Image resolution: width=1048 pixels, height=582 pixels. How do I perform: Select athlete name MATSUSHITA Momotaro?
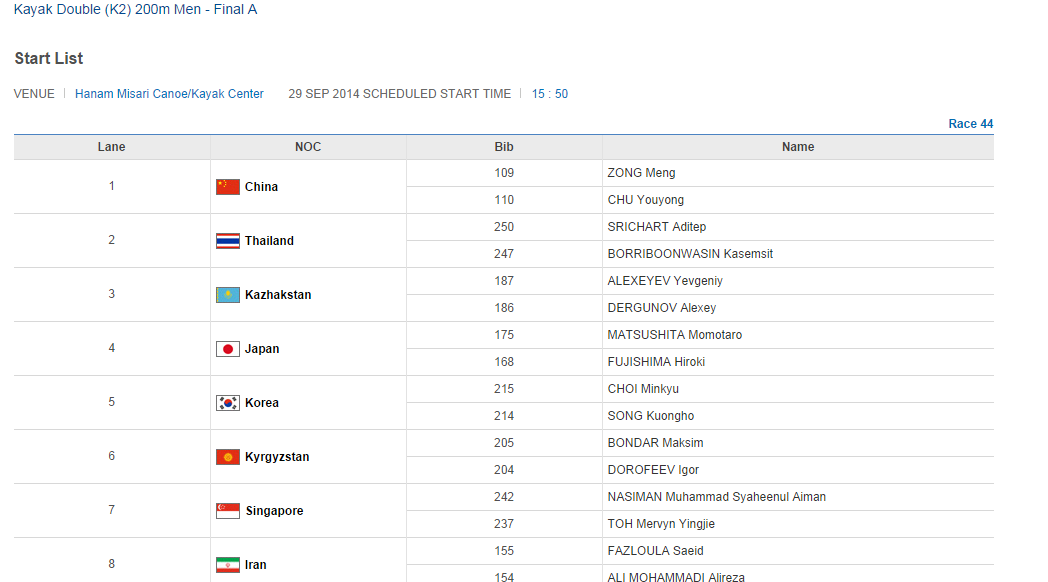[674, 335]
